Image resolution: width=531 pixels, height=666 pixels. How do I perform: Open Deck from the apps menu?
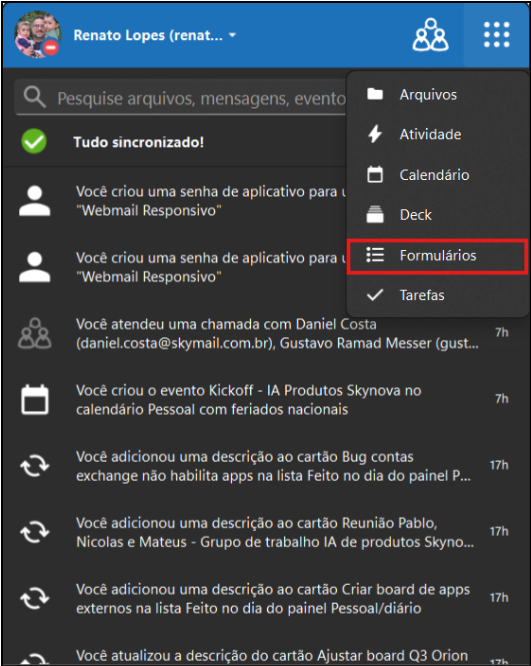click(x=438, y=215)
